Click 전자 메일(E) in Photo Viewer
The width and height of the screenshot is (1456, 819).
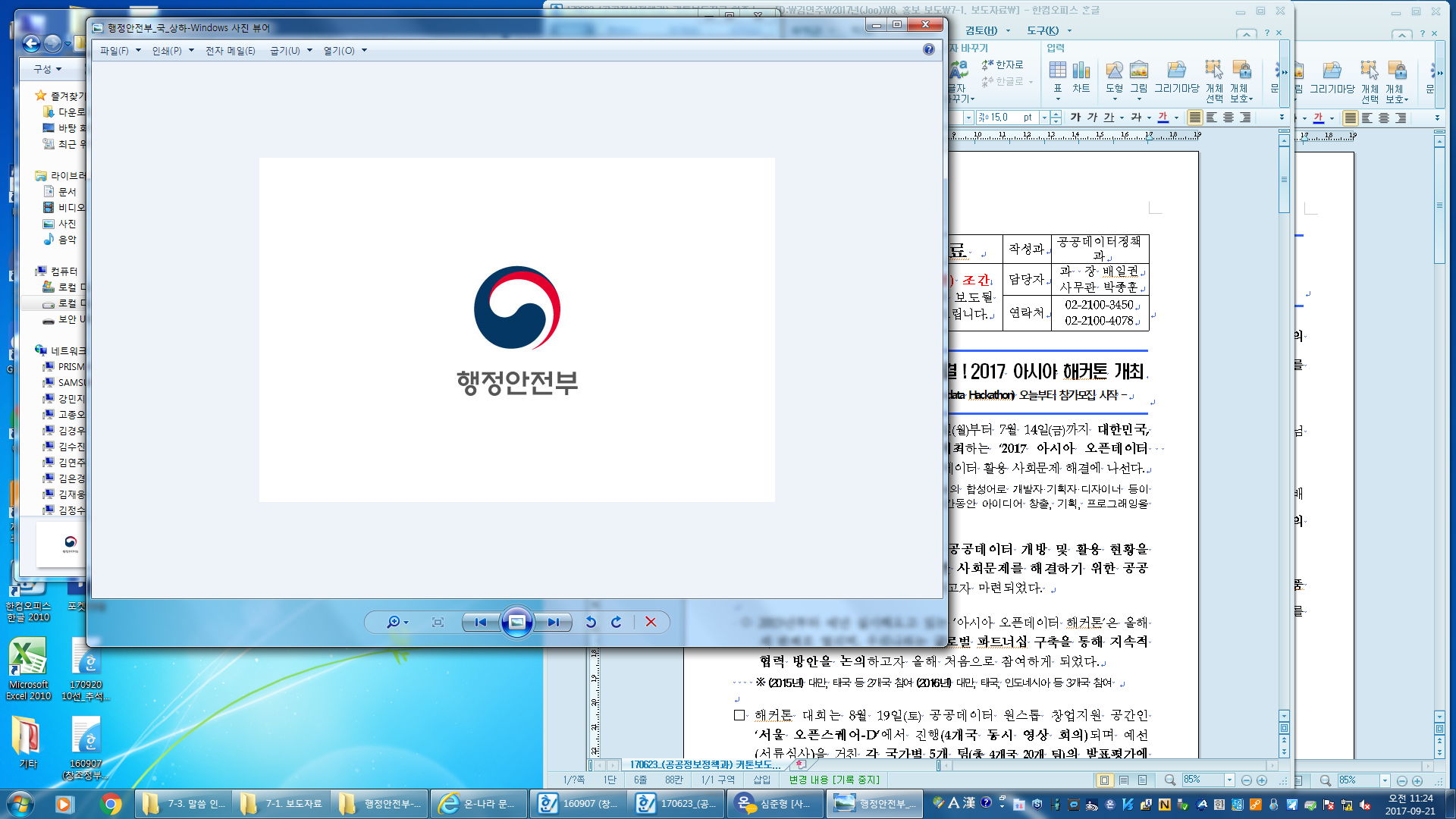[x=231, y=51]
